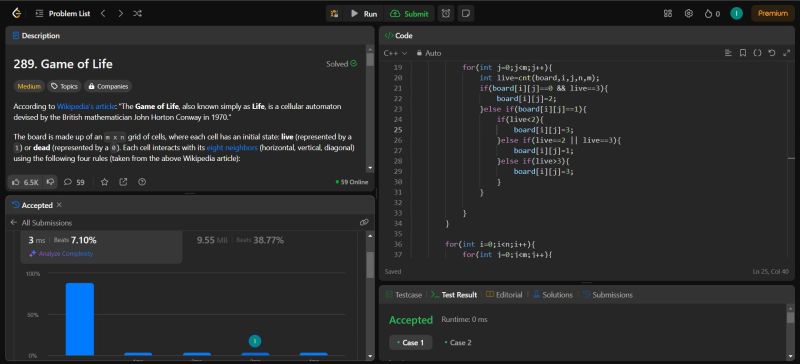Click the description panel scrollbar
Screen dimensions: 800x364
[x=370, y=60]
